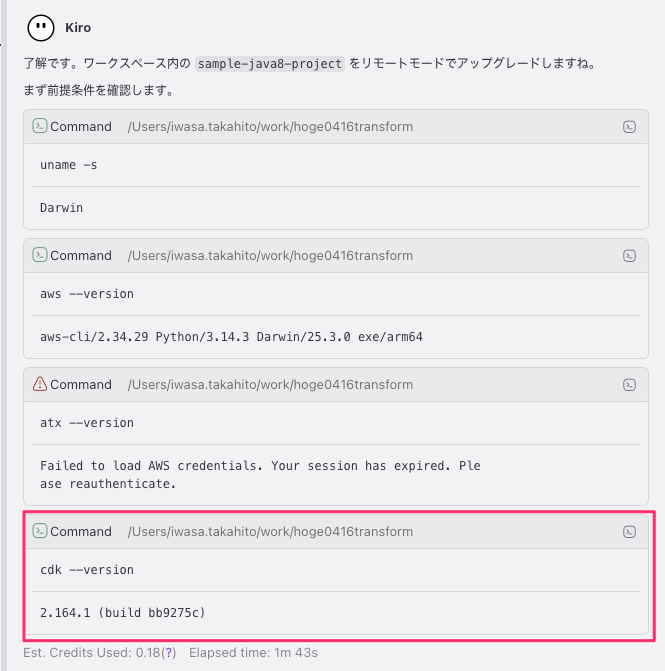The image size is (665, 671).
Task: Open cdk command block in terminal via right icon
Action: click(x=629, y=532)
